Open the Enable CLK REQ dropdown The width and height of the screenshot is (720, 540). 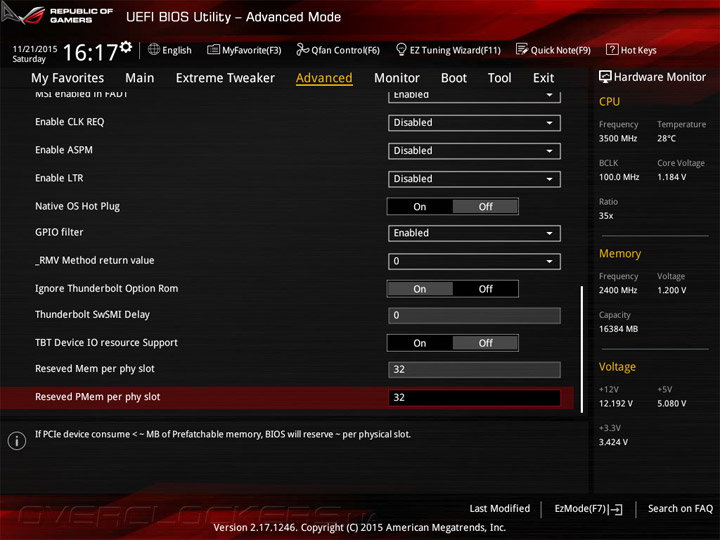click(474, 123)
